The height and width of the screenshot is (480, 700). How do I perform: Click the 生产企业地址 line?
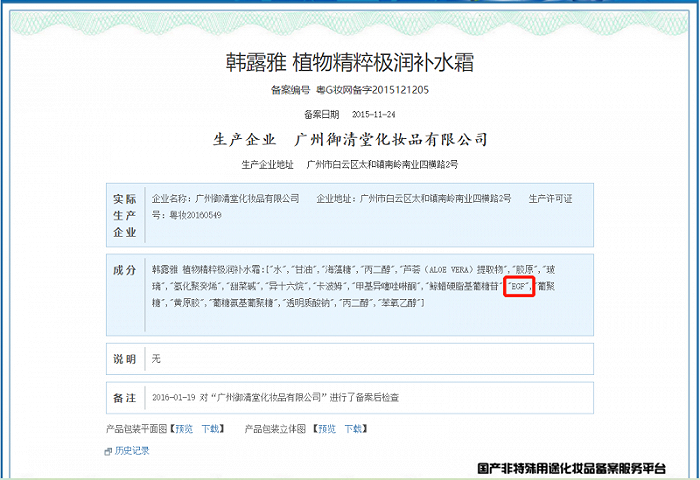tap(350, 164)
